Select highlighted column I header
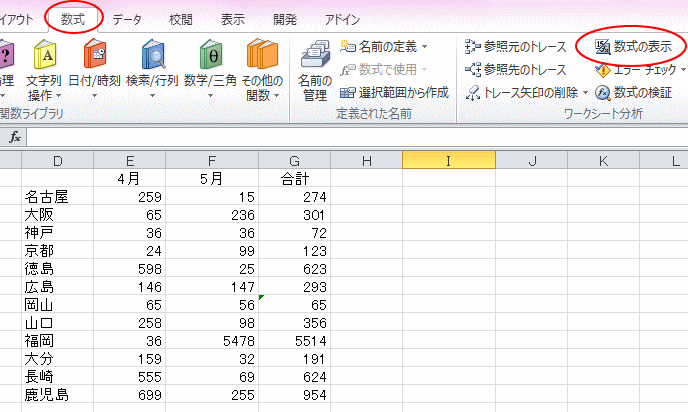Screen dimensions: 688x412 (449, 161)
